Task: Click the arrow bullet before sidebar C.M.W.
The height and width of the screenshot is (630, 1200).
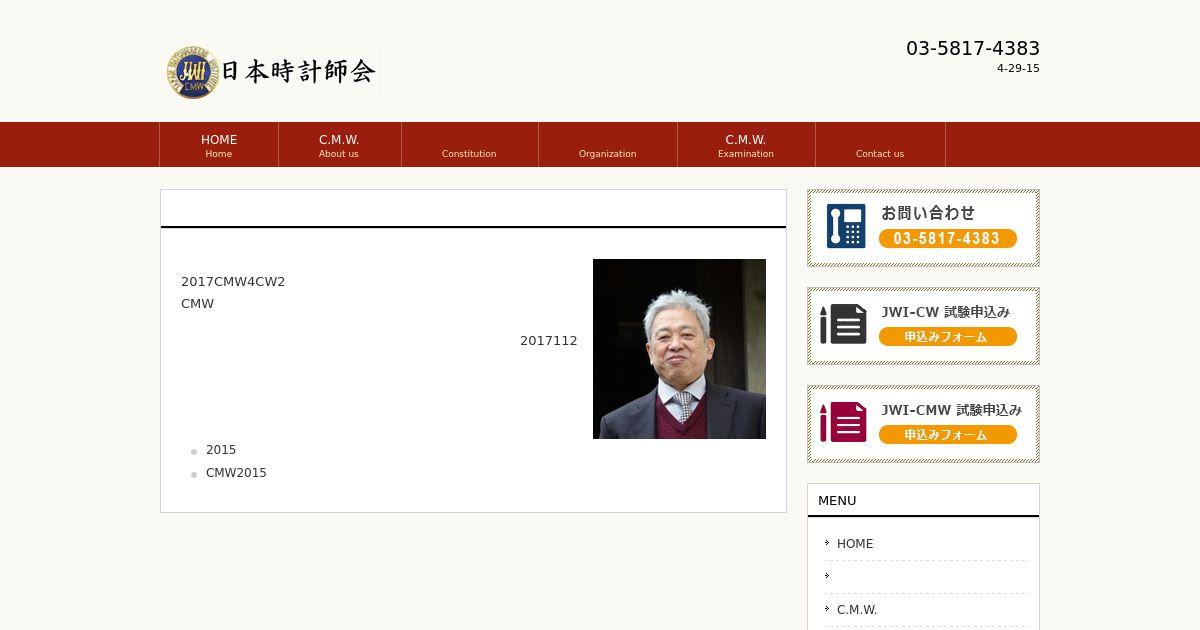Action: [x=827, y=609]
